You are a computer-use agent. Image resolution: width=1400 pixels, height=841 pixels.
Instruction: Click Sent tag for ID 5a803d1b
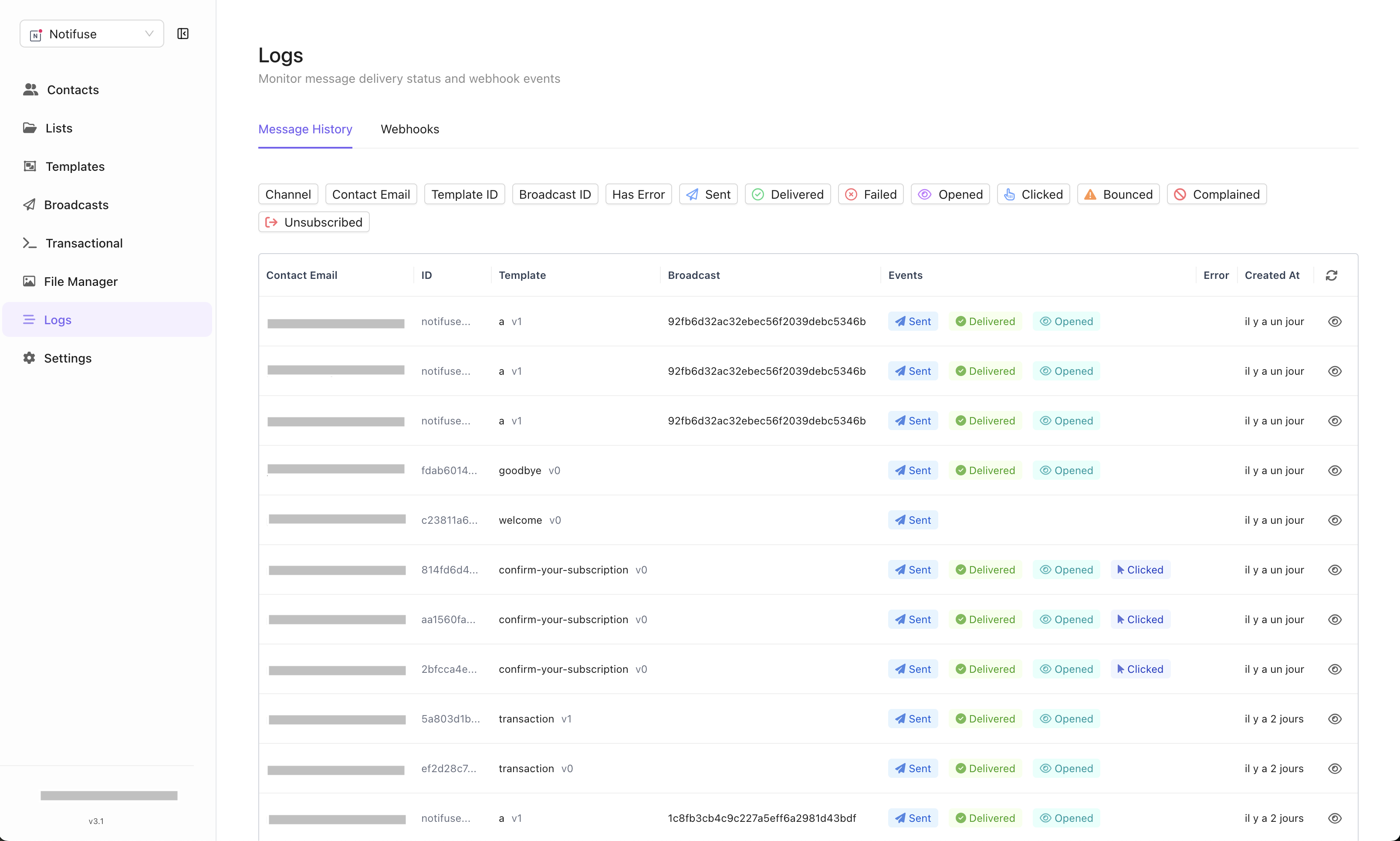[x=913, y=719]
